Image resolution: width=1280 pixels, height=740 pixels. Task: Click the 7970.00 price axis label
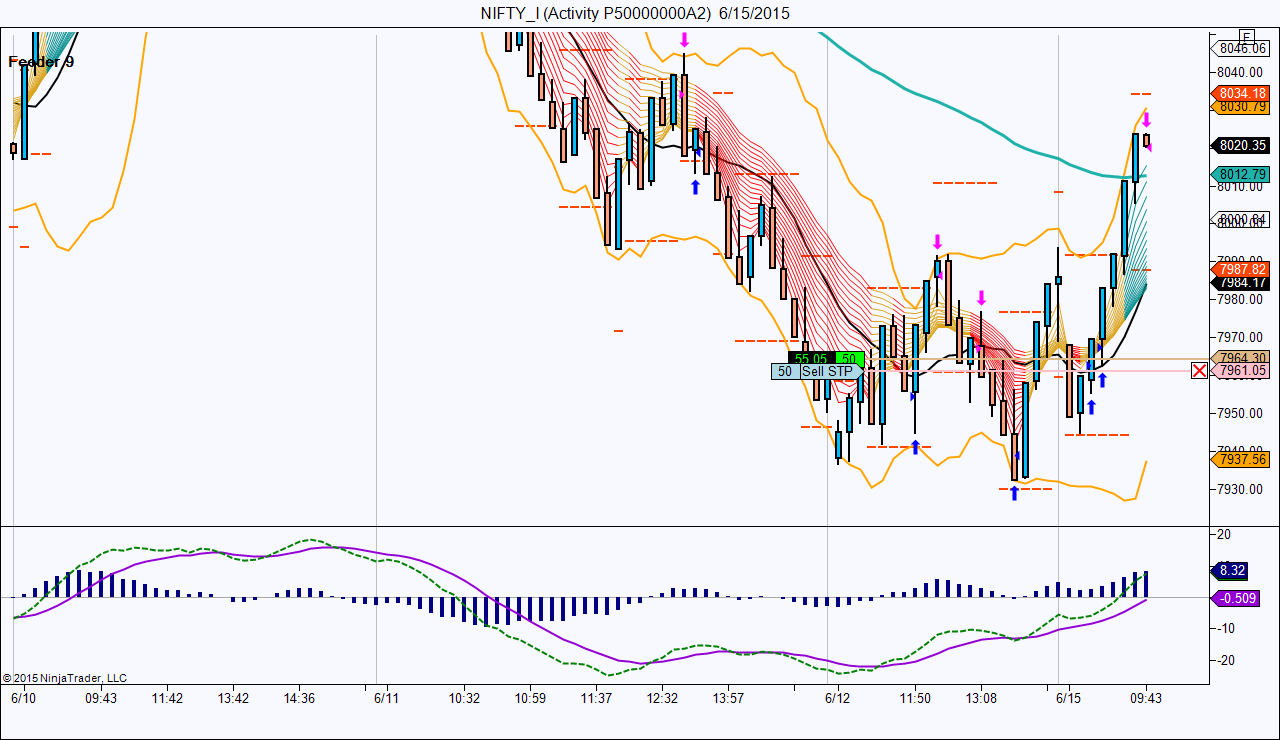[1238, 338]
